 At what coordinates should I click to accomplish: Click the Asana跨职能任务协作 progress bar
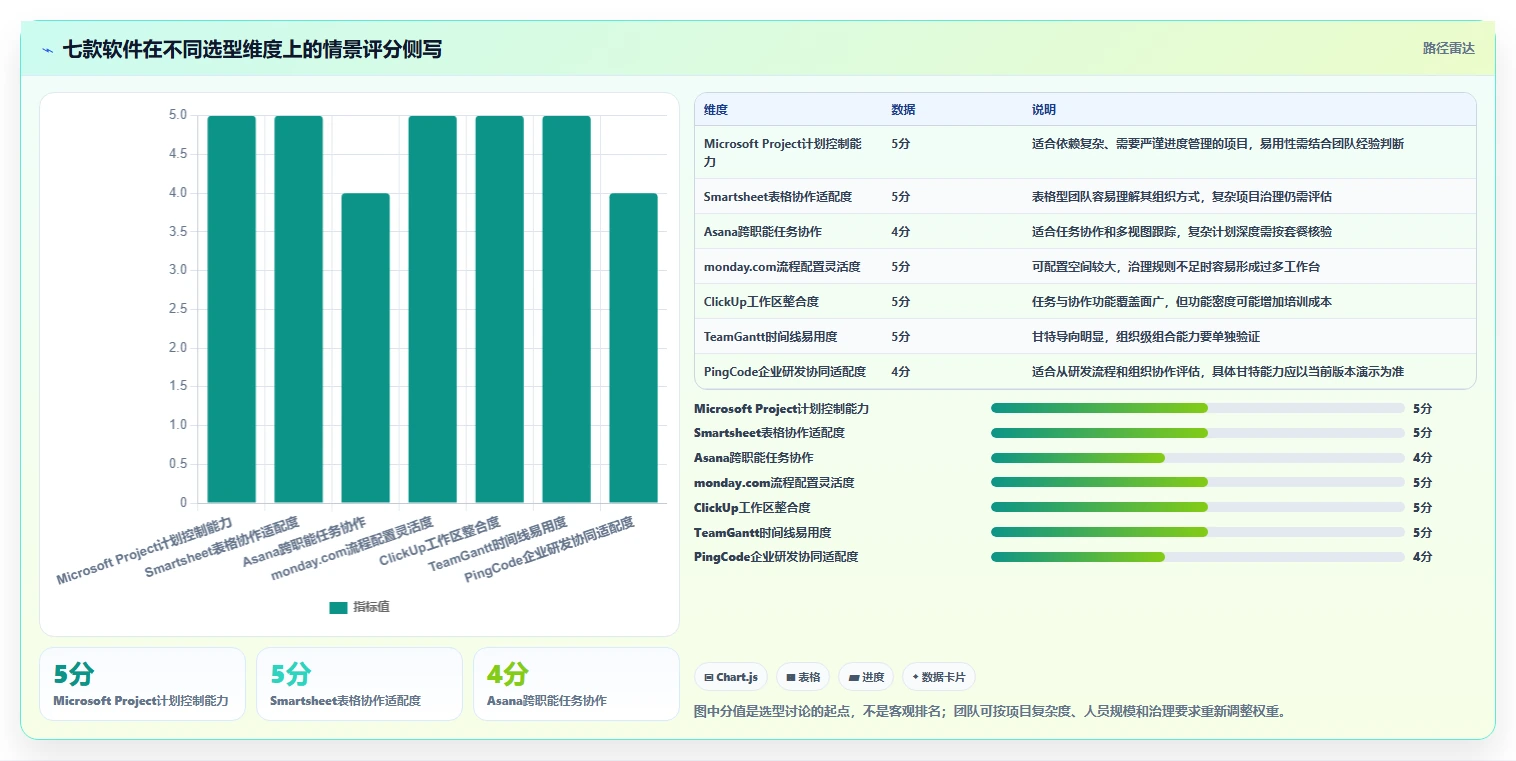point(1198,458)
